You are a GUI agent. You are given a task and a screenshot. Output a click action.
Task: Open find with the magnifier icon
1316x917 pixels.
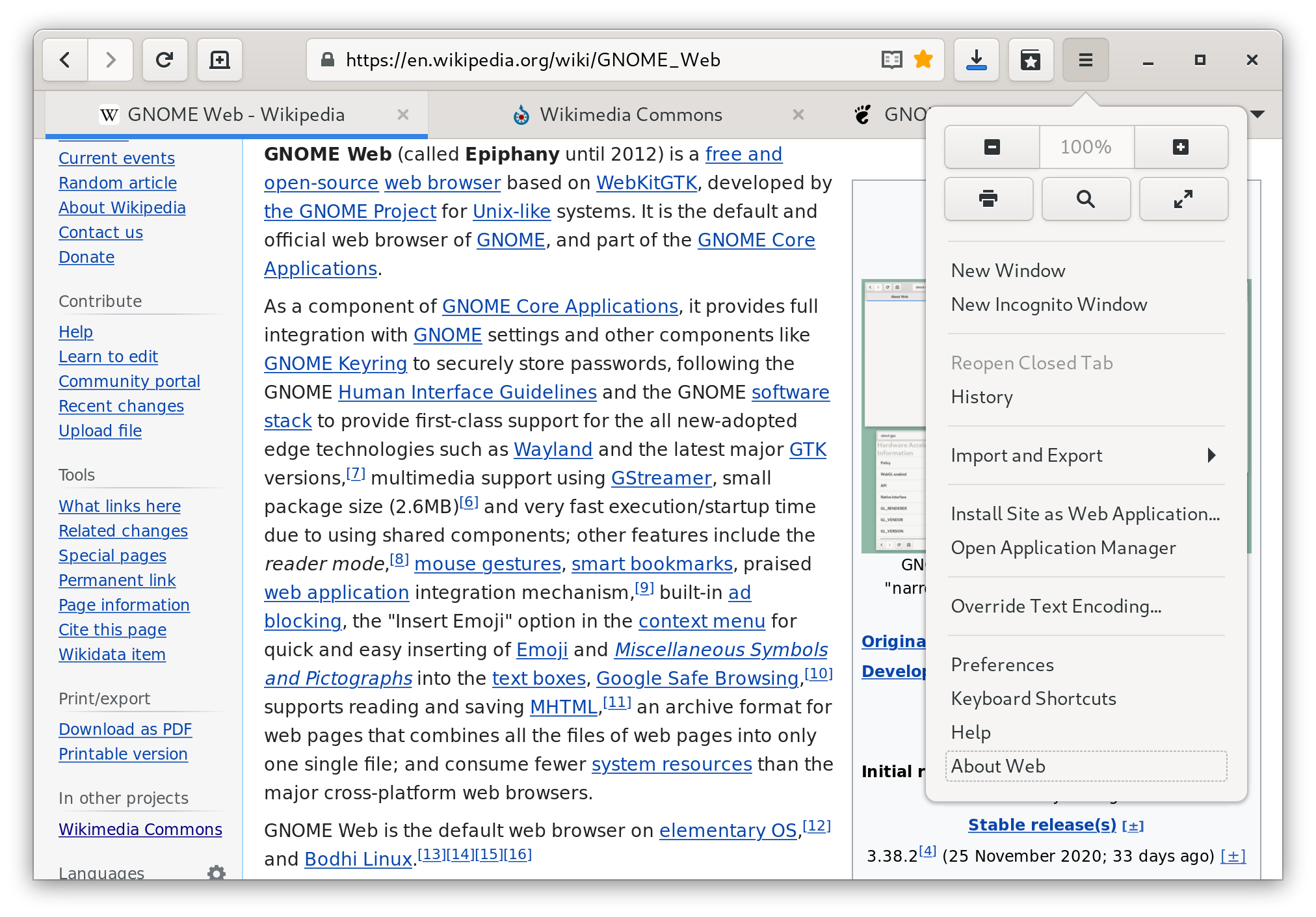1086,199
